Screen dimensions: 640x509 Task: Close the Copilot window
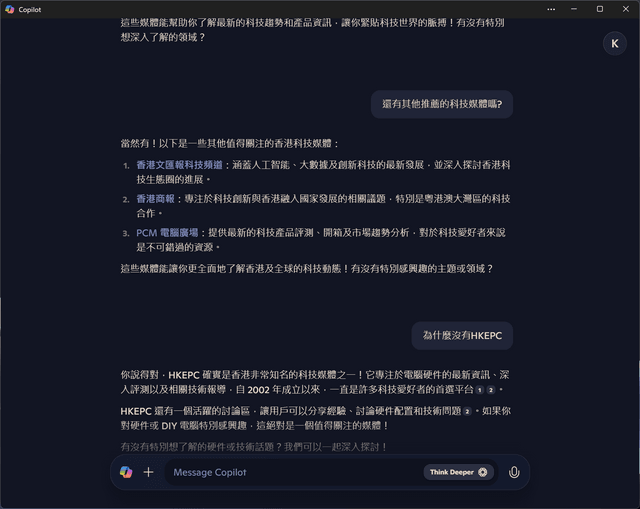pos(626,9)
